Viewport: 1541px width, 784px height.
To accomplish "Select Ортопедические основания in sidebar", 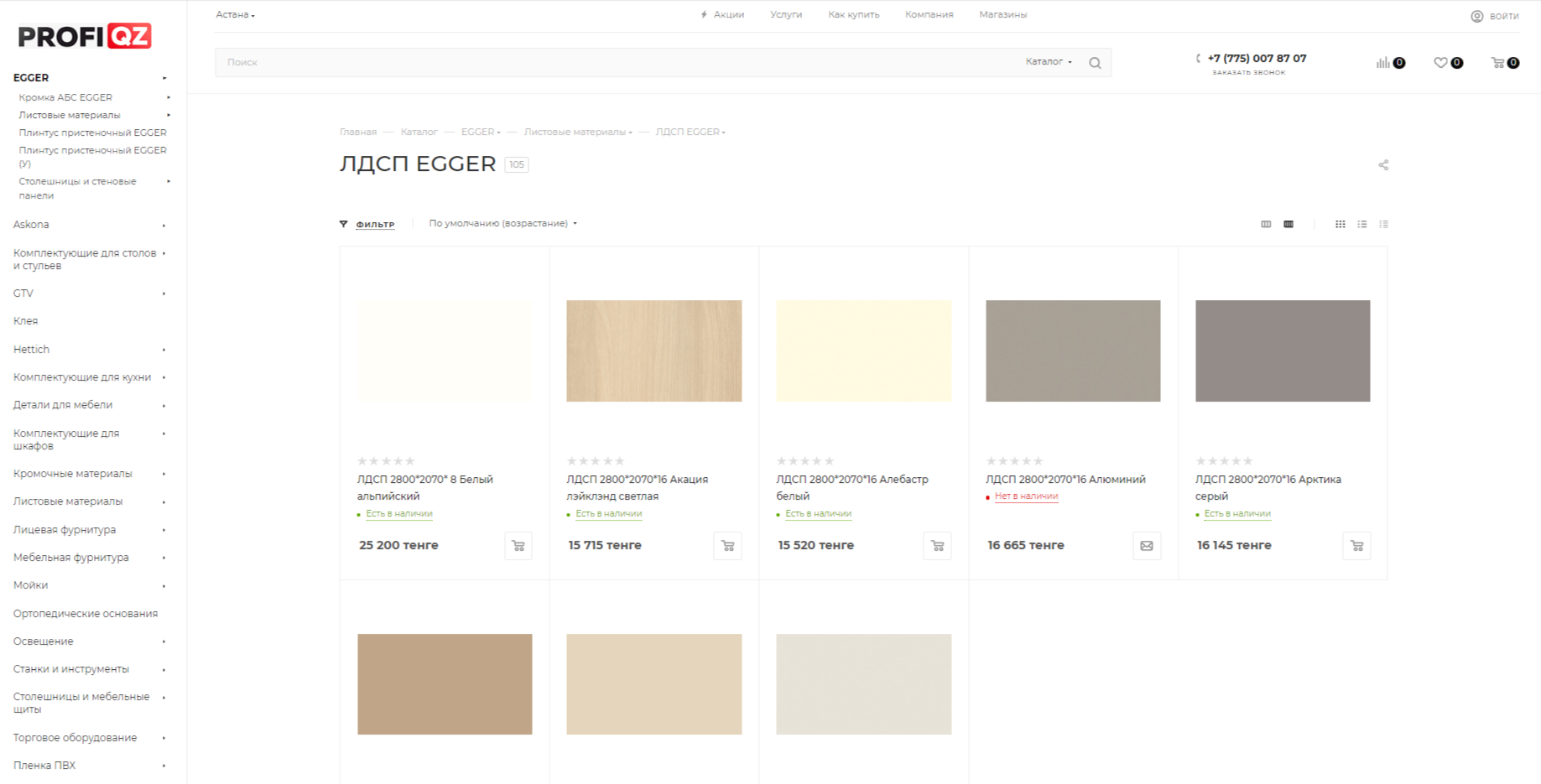I will pyautogui.click(x=86, y=614).
